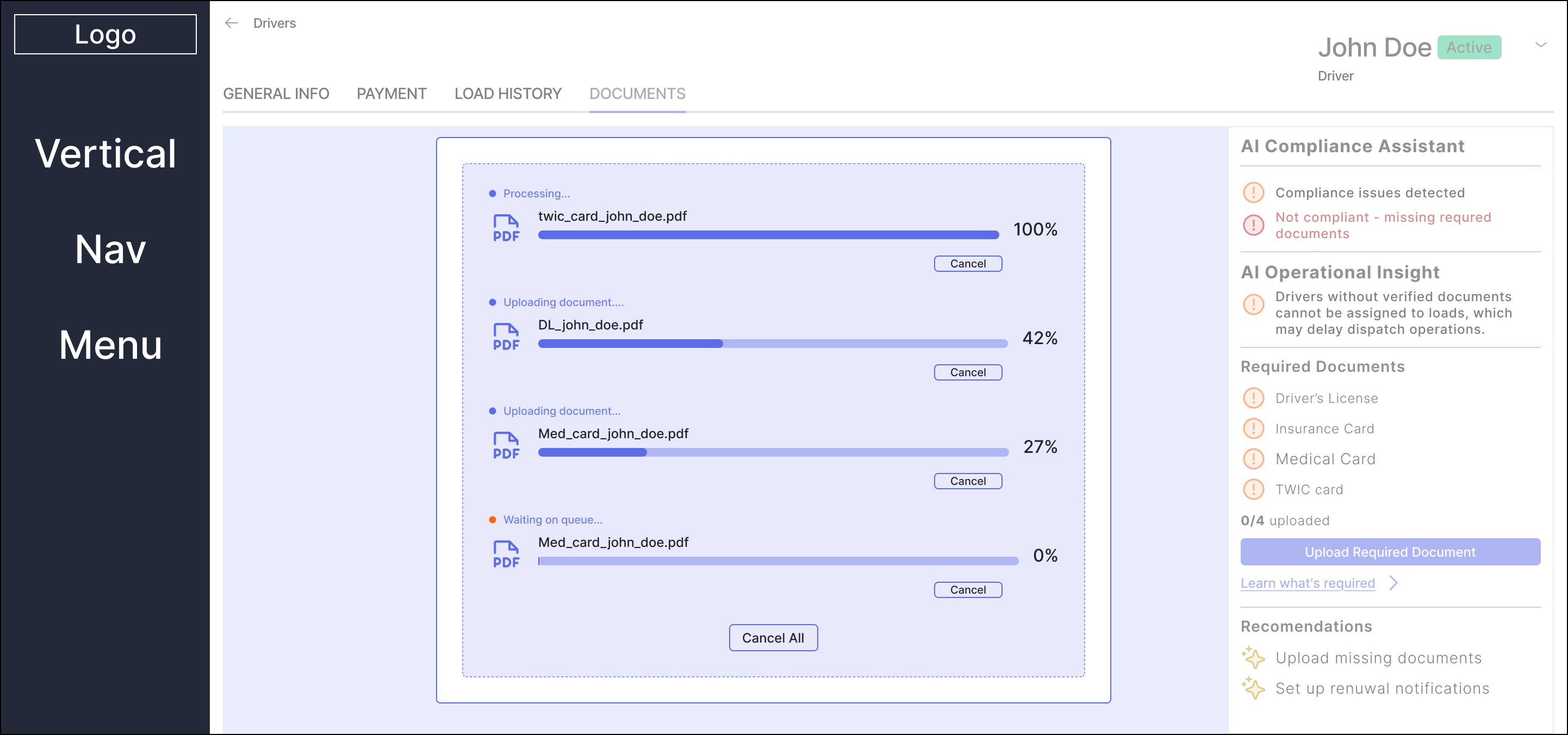Screen dimensions: 1568x735
Task: Click the DL_john_doe.pdf progress bar
Action: coord(772,344)
